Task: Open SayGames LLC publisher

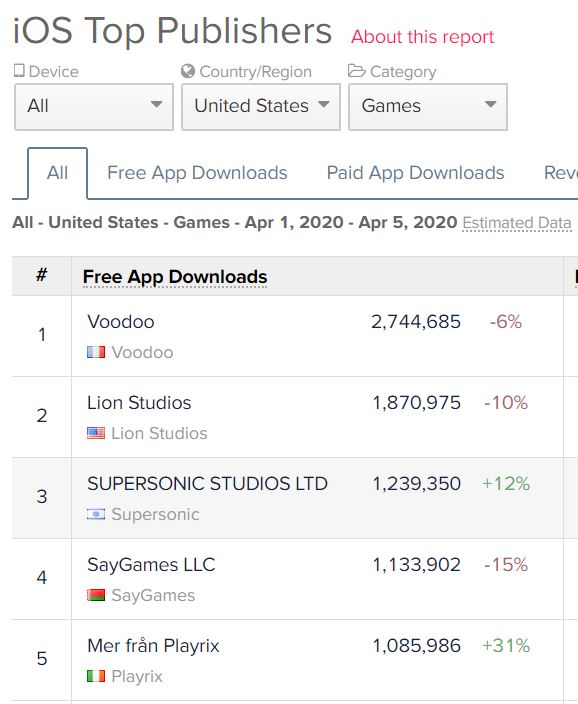Action: tap(151, 564)
